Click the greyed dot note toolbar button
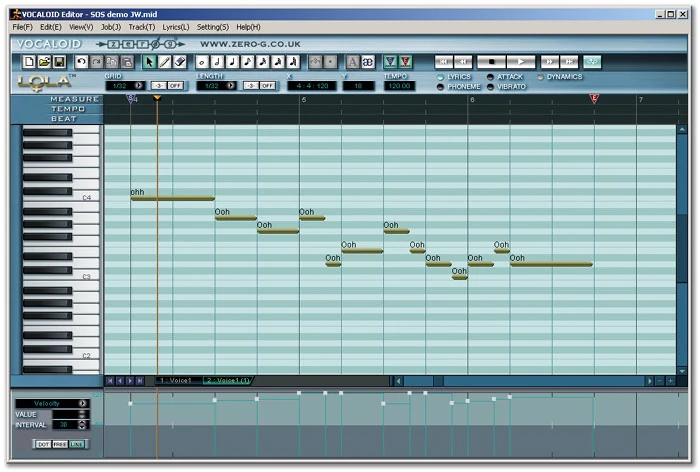The image size is (700, 472). [x=330, y=62]
